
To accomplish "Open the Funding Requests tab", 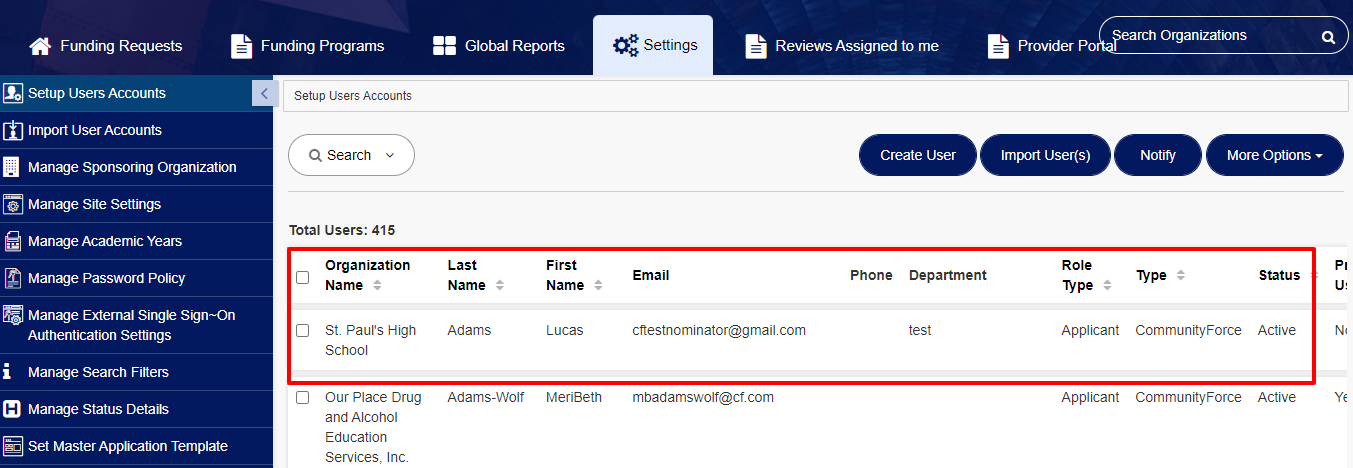I will click(x=105, y=46).
